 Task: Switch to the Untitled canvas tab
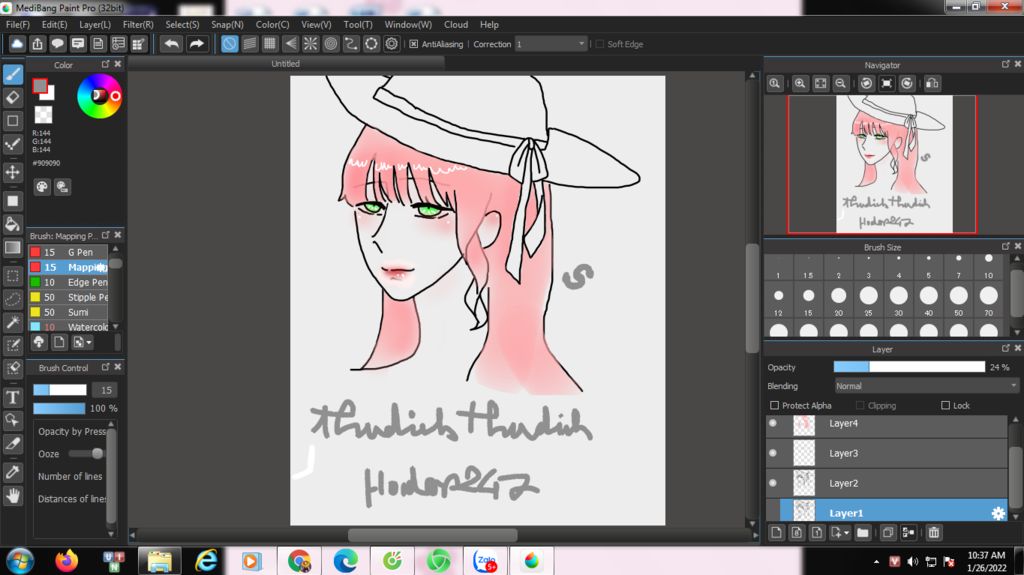pos(285,63)
